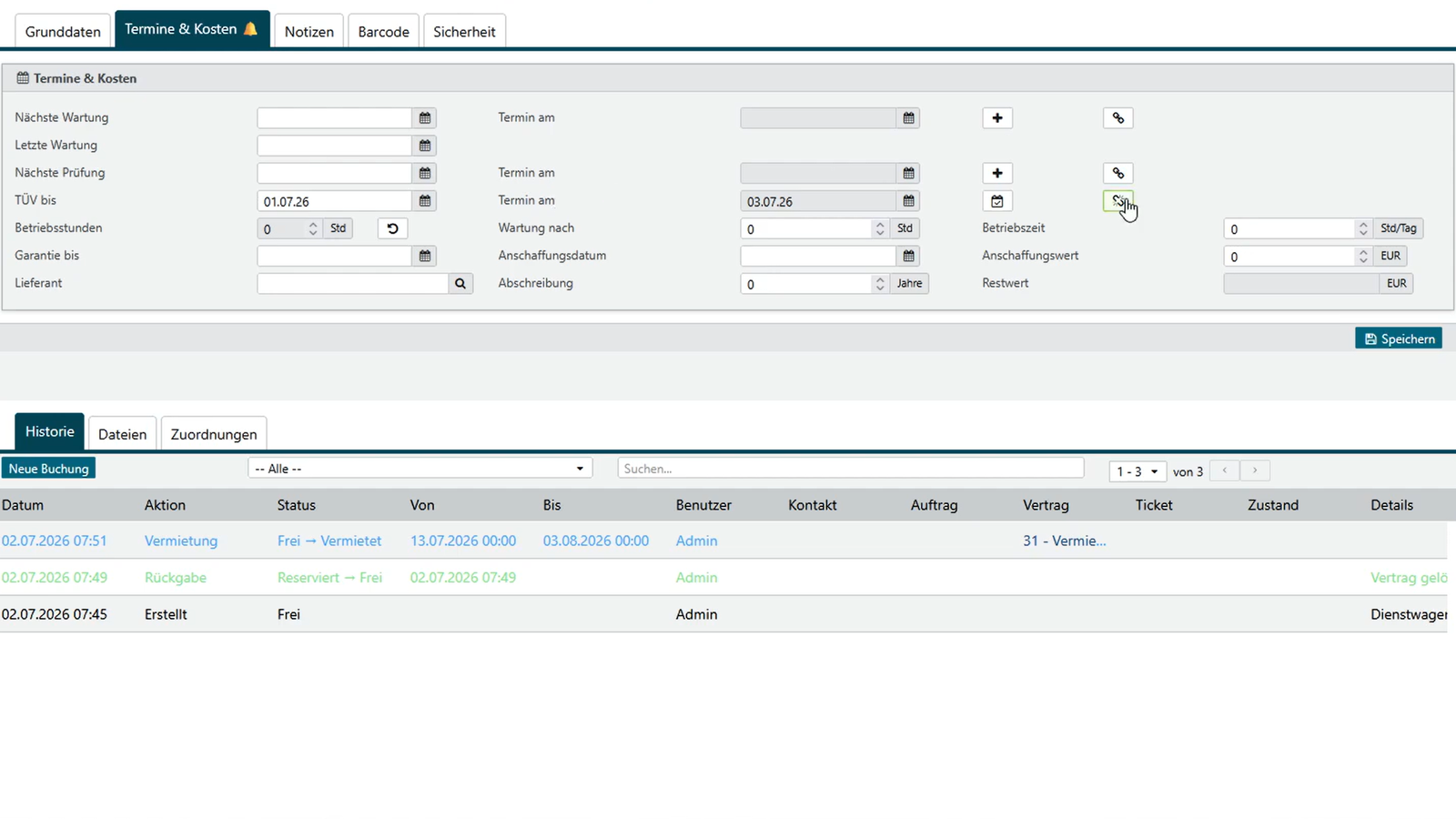1456x819 pixels.
Task: Open the '1 - 3' page range dropdown
Action: [x=1137, y=471]
